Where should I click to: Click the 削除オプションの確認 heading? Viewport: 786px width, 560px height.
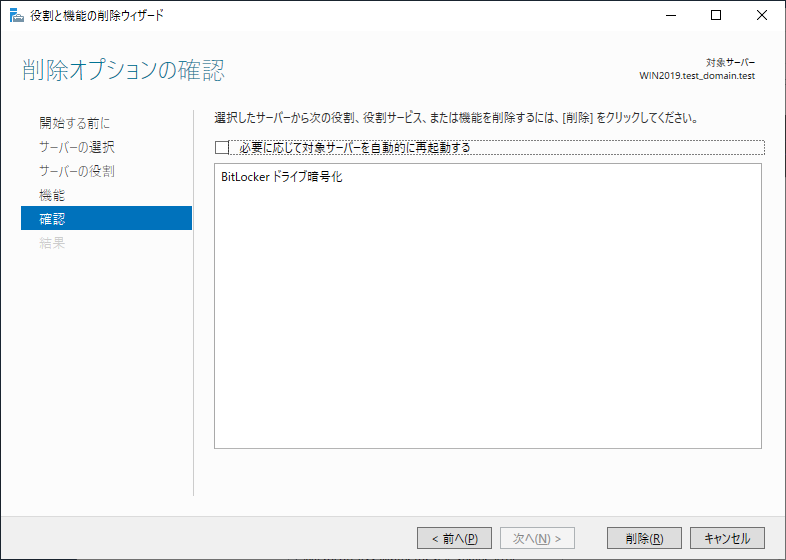123,70
